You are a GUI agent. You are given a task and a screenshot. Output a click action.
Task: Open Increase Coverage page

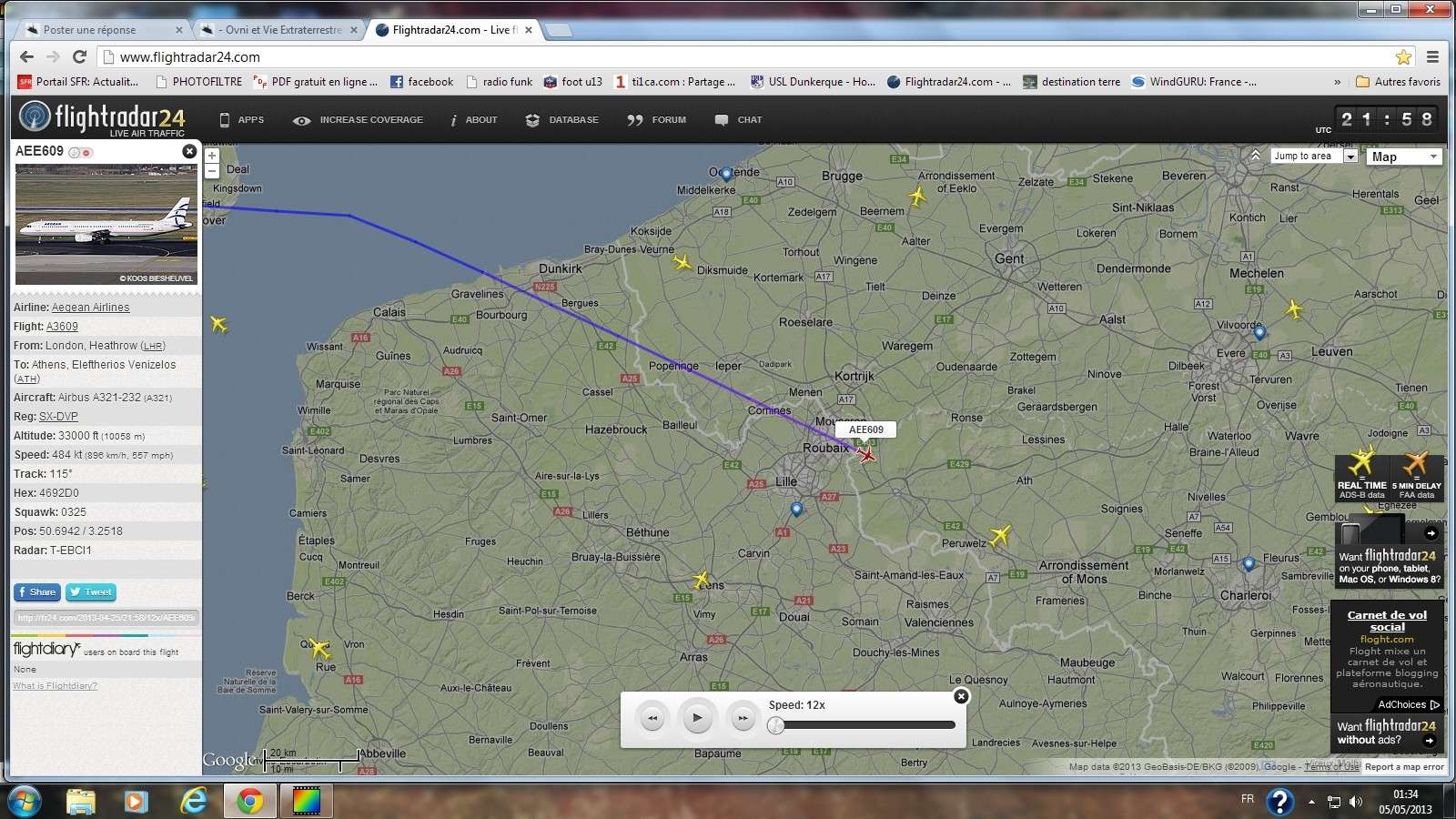coord(359,120)
